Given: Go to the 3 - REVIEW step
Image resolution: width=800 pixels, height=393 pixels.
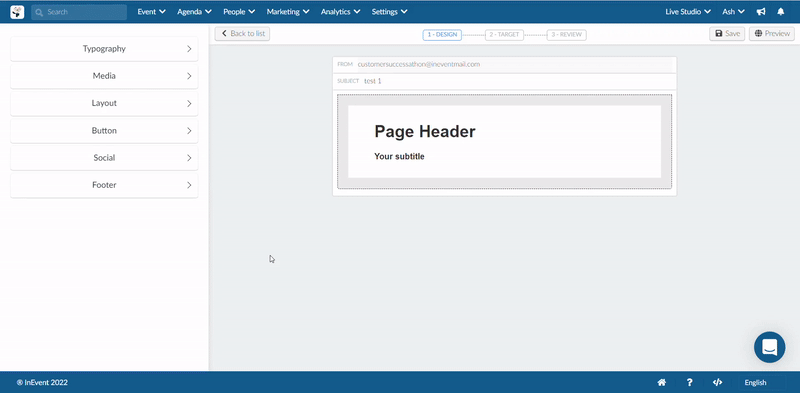Looking at the screenshot, I should [x=566, y=35].
